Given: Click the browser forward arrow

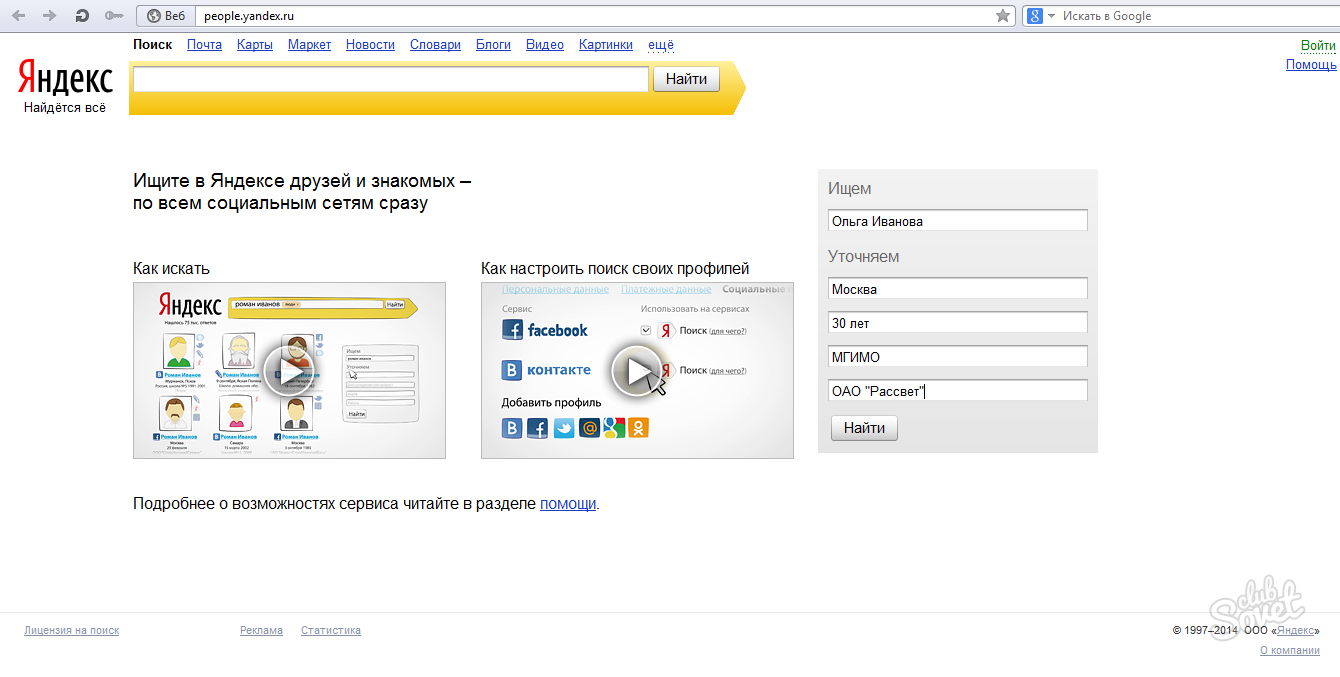Looking at the screenshot, I should [50, 16].
